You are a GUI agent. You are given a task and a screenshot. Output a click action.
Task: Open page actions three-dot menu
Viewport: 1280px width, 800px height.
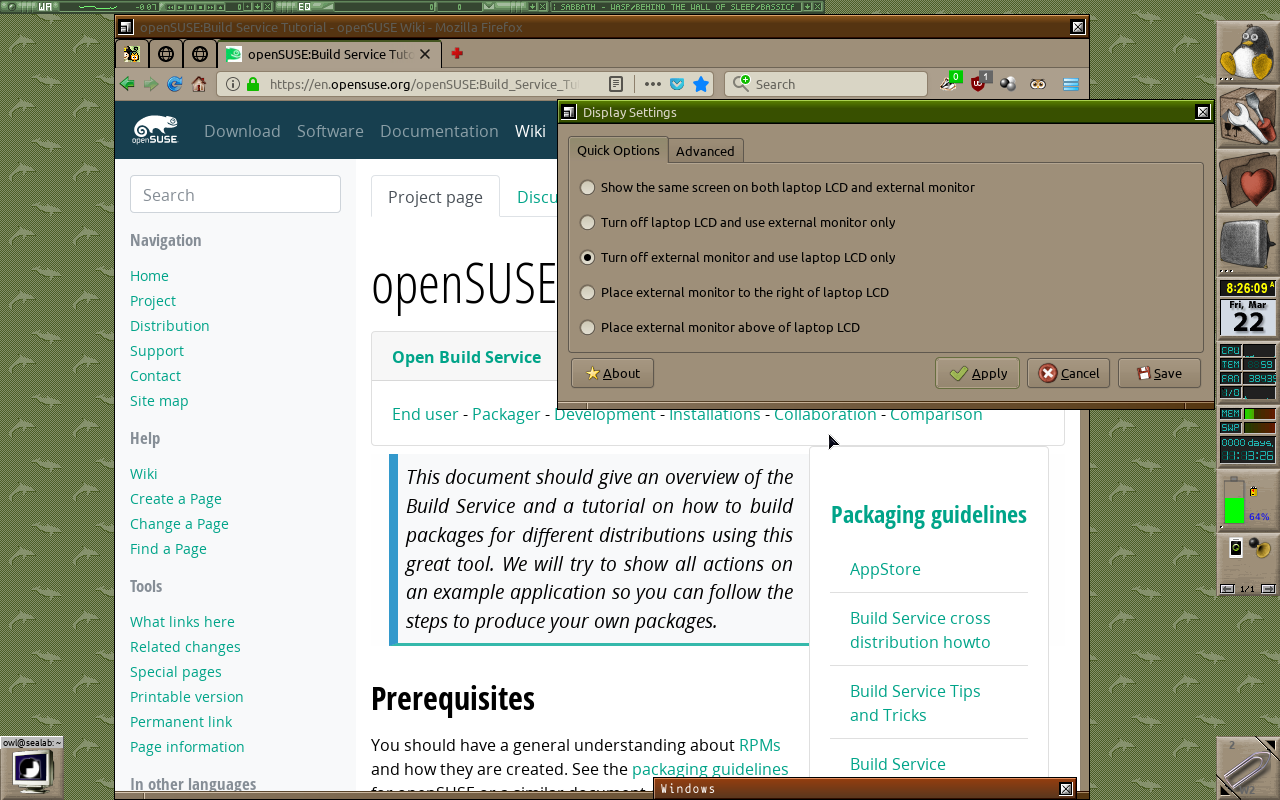[x=652, y=84]
